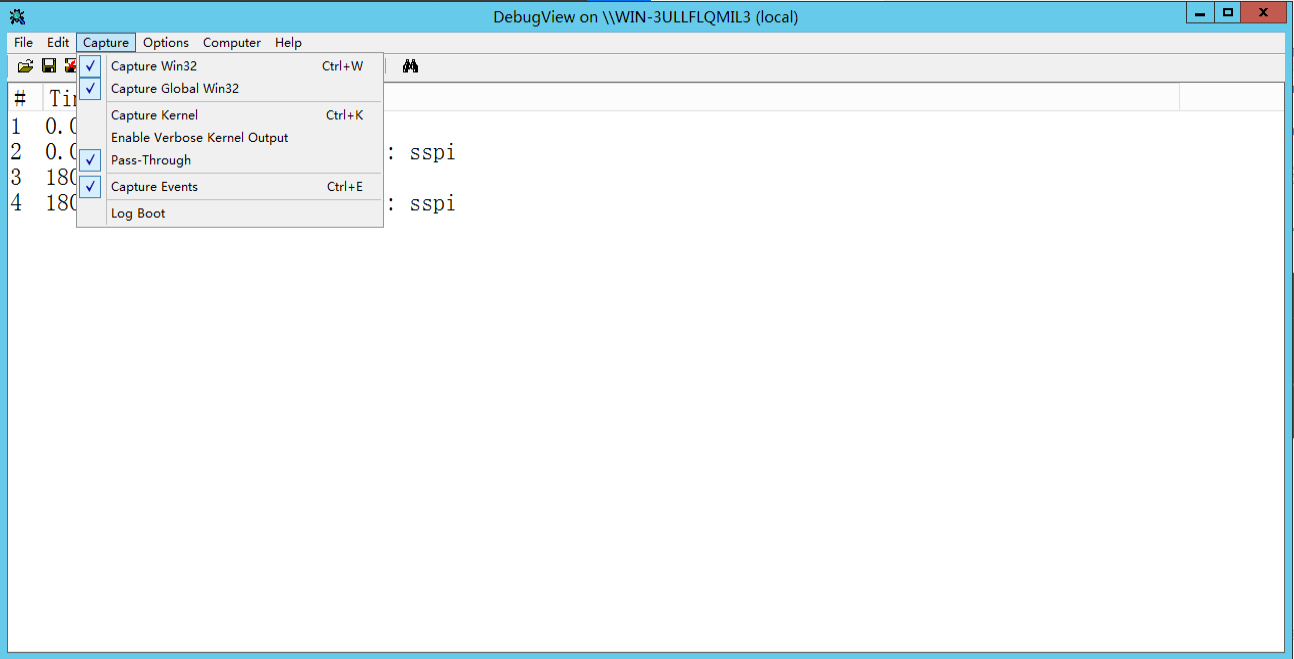Toggle Pass-Through option
This screenshot has width=1294, height=659.
click(230, 160)
